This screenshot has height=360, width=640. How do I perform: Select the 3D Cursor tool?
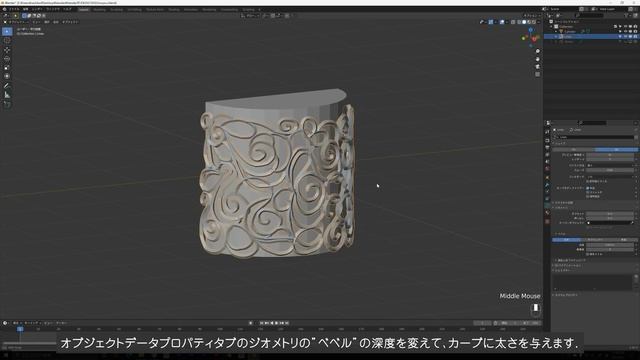point(7,40)
